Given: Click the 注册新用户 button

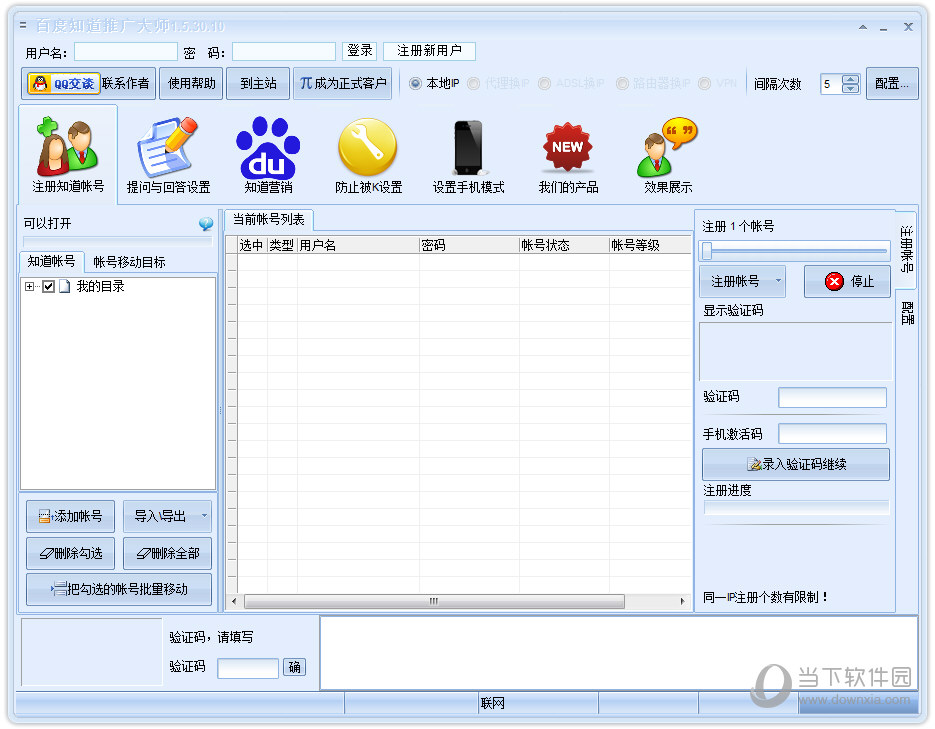Looking at the screenshot, I should point(429,51).
